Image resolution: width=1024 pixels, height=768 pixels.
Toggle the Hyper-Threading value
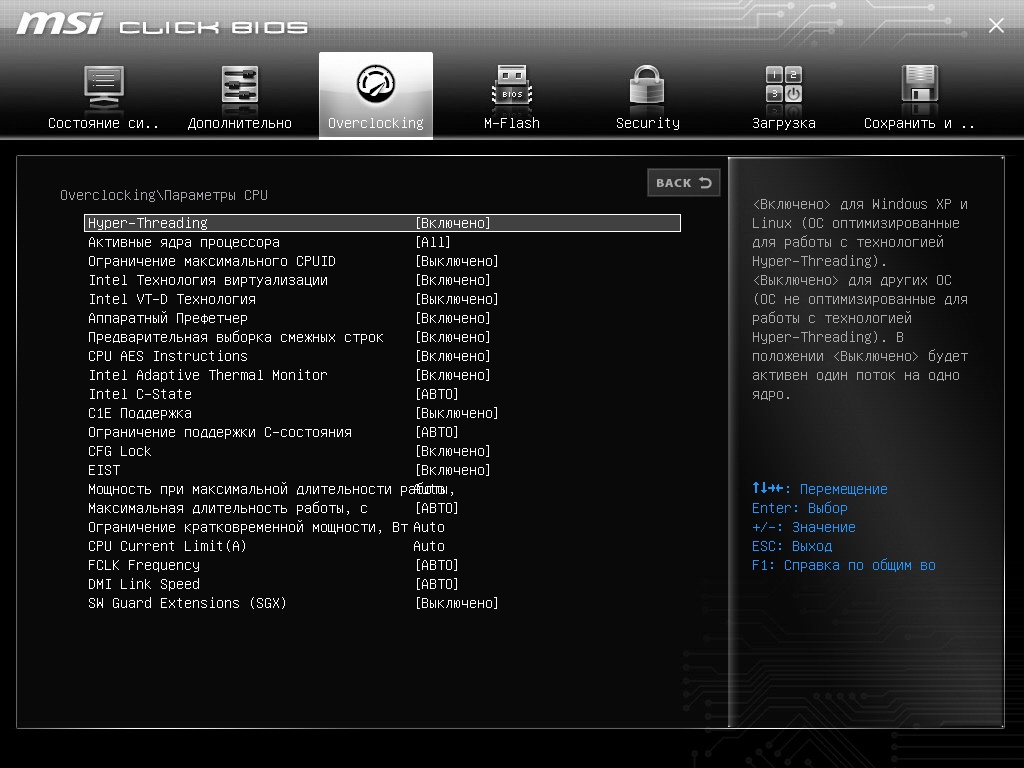(x=453, y=223)
